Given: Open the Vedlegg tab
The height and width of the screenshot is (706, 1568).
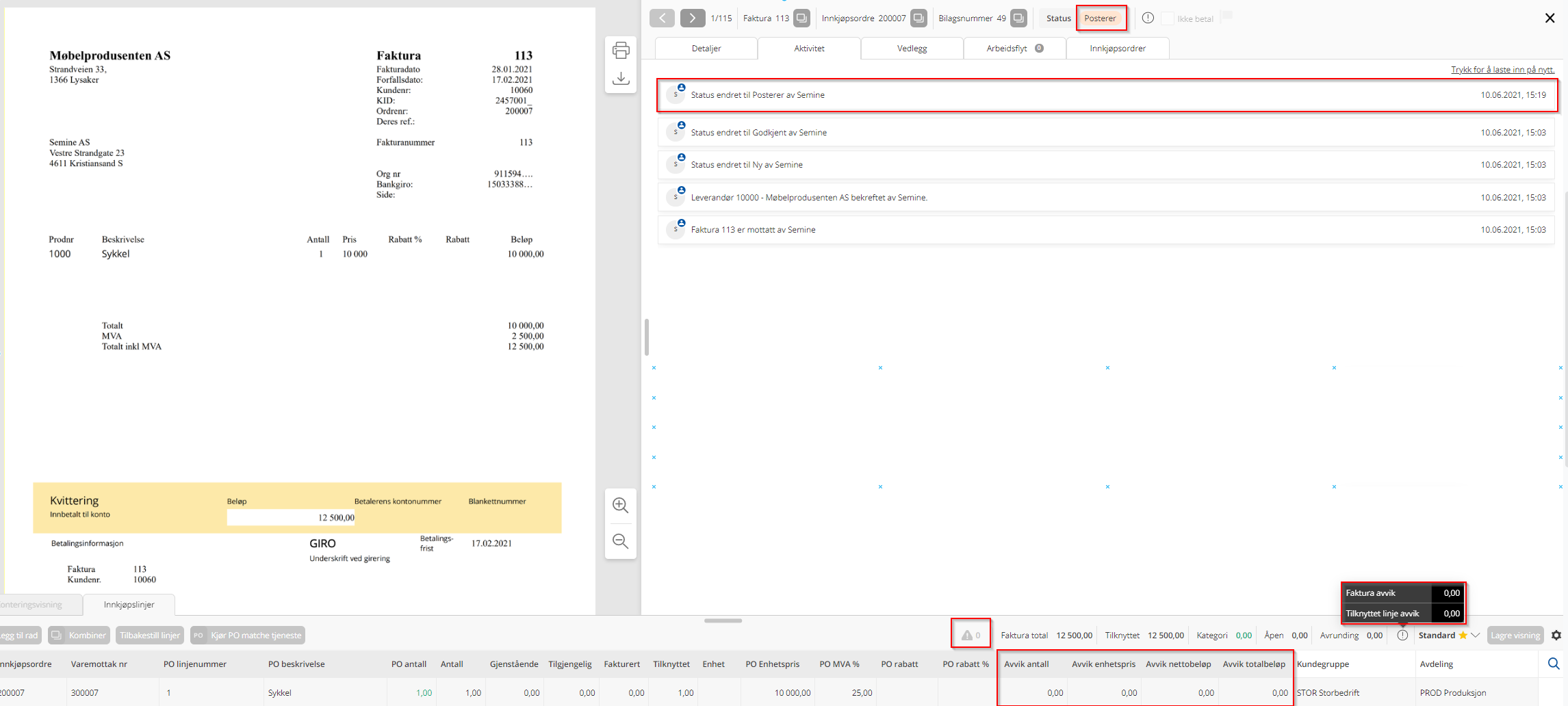Looking at the screenshot, I should 912,49.
